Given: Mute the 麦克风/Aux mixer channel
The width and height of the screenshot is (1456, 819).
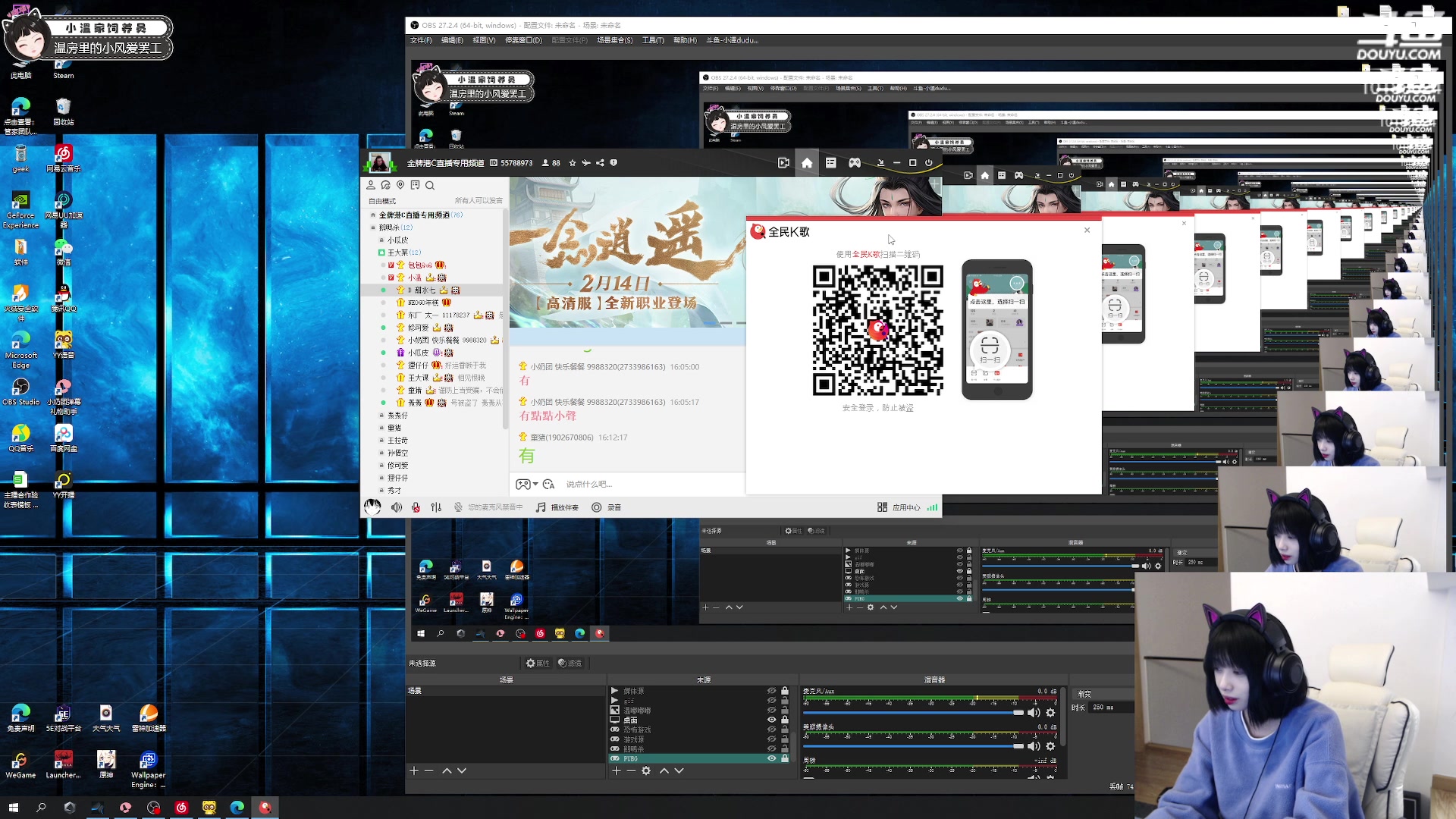Looking at the screenshot, I should pos(1034,713).
